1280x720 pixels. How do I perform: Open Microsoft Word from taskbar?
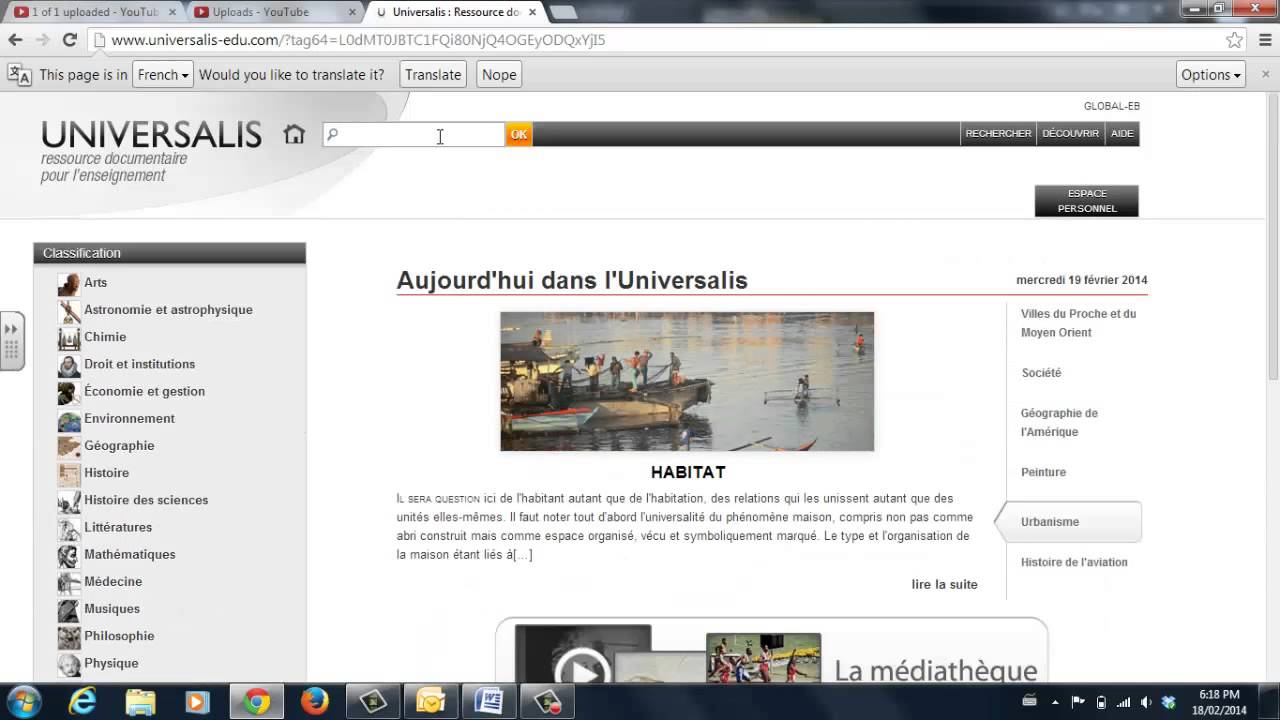coord(489,702)
